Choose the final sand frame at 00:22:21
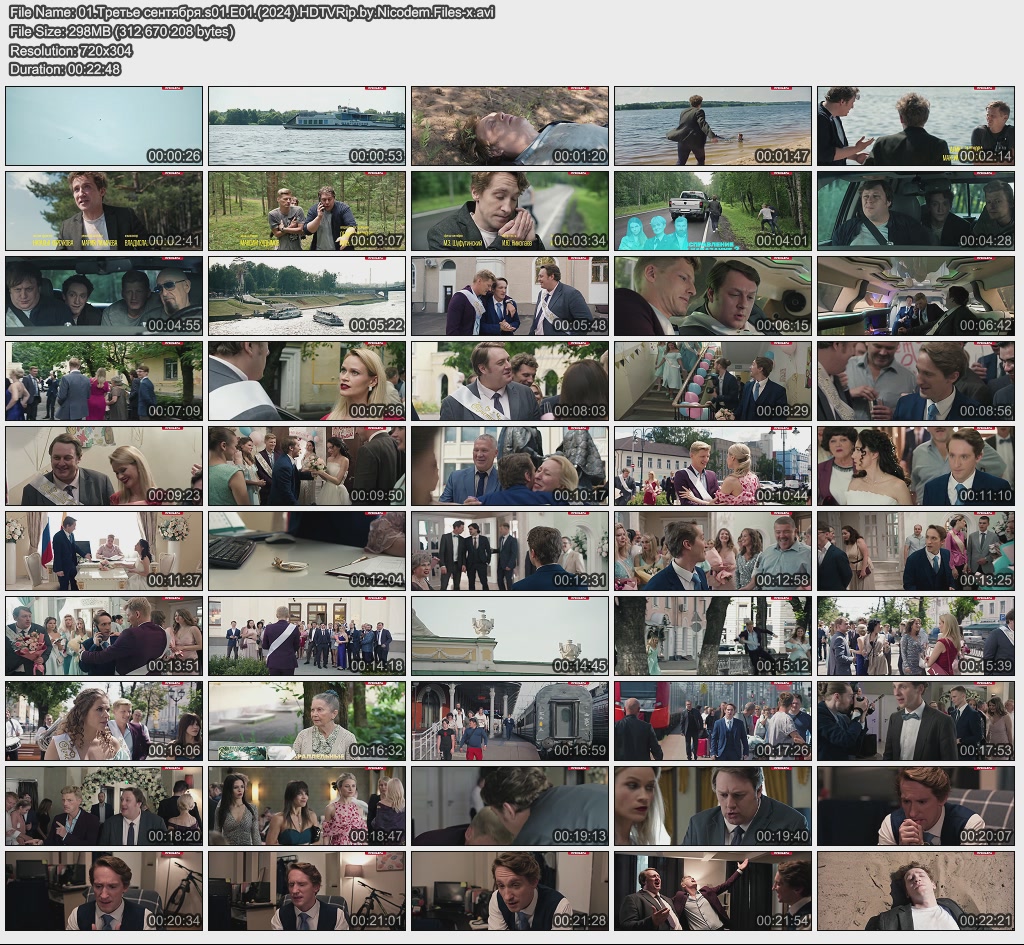Image resolution: width=1024 pixels, height=945 pixels. (x=916, y=891)
